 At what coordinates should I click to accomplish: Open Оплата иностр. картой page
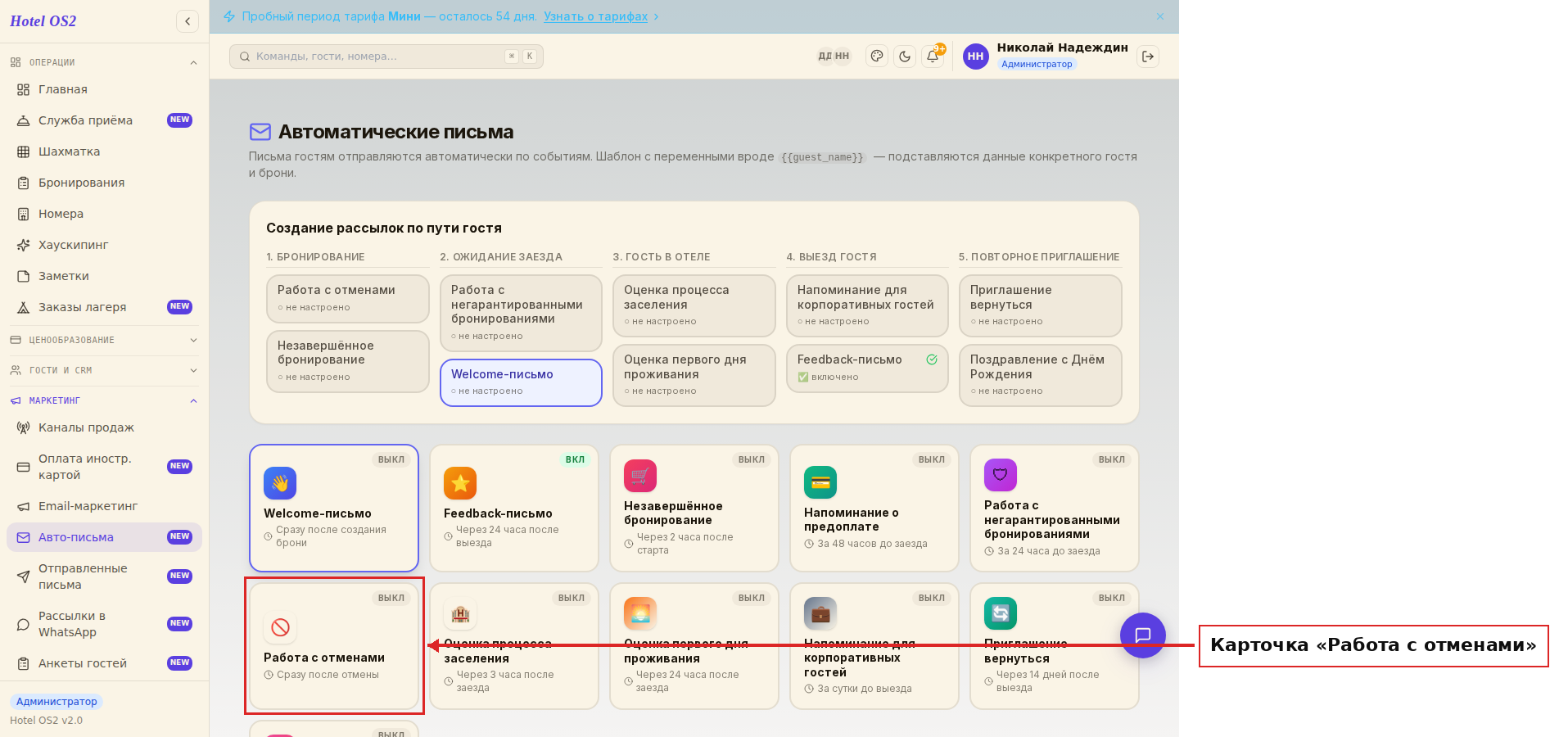pyautogui.click(x=104, y=467)
